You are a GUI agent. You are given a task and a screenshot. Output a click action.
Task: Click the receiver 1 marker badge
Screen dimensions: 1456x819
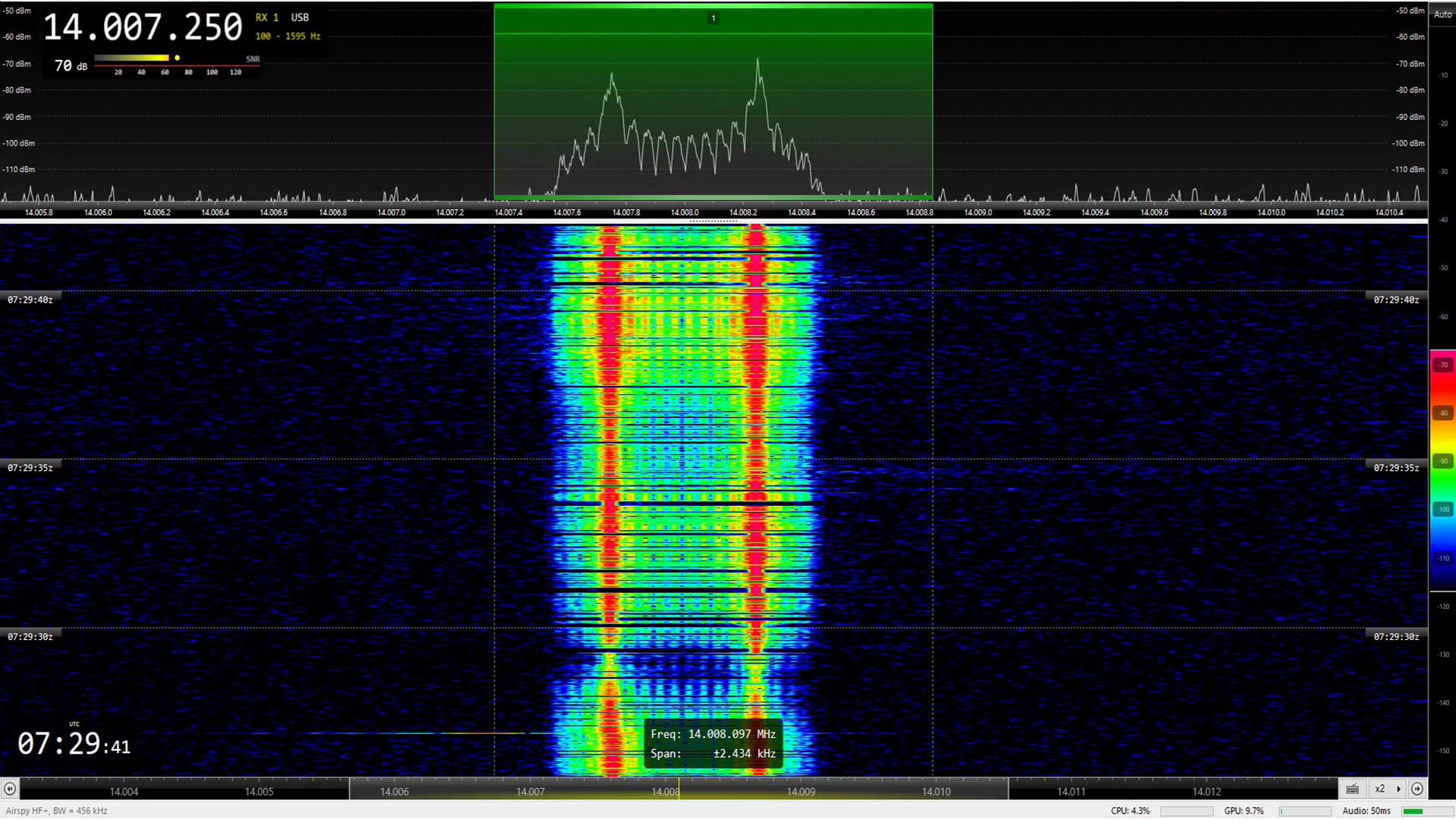[x=713, y=18]
